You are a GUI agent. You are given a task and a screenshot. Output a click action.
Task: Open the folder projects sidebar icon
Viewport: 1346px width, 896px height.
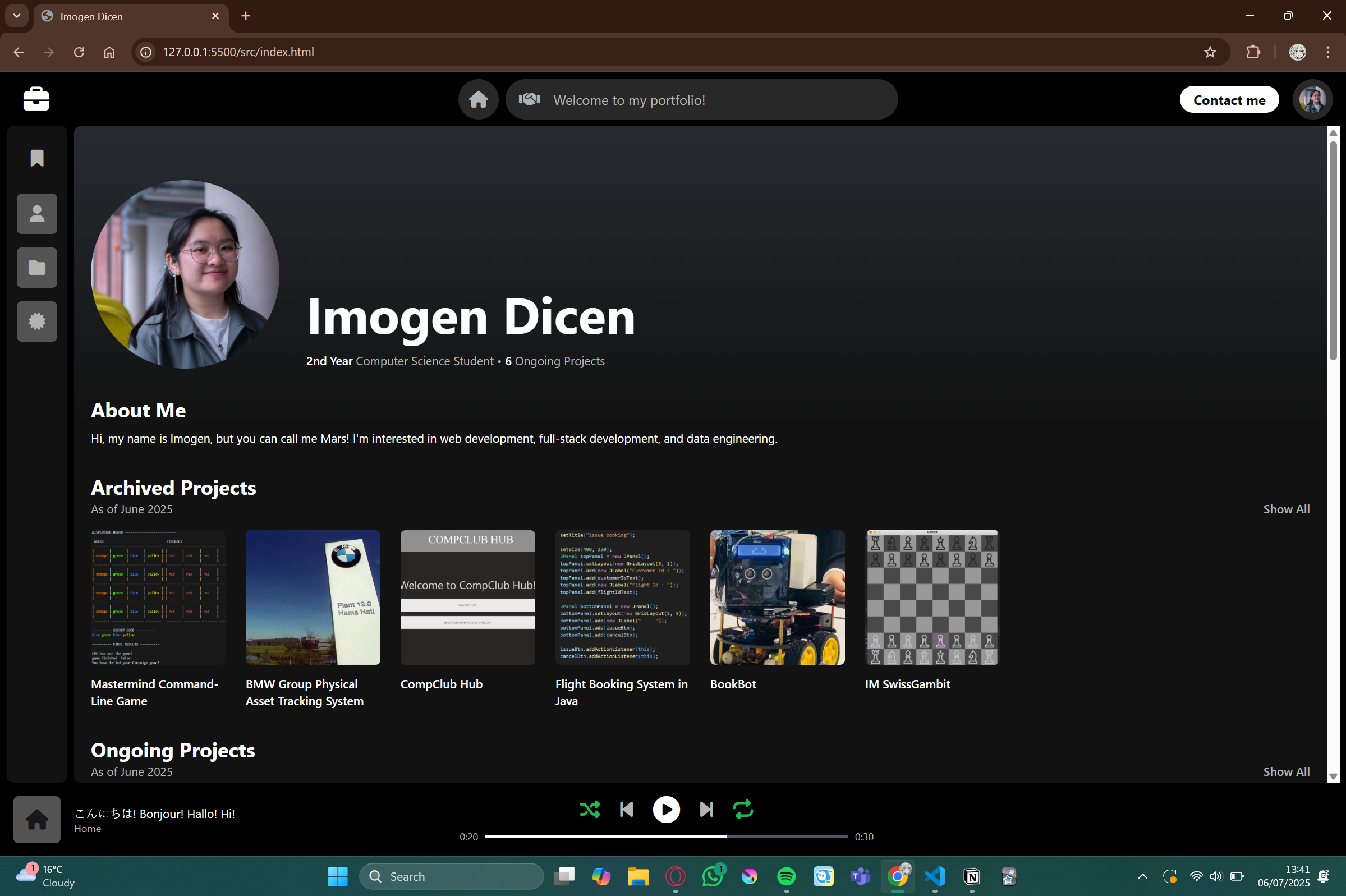click(36, 268)
